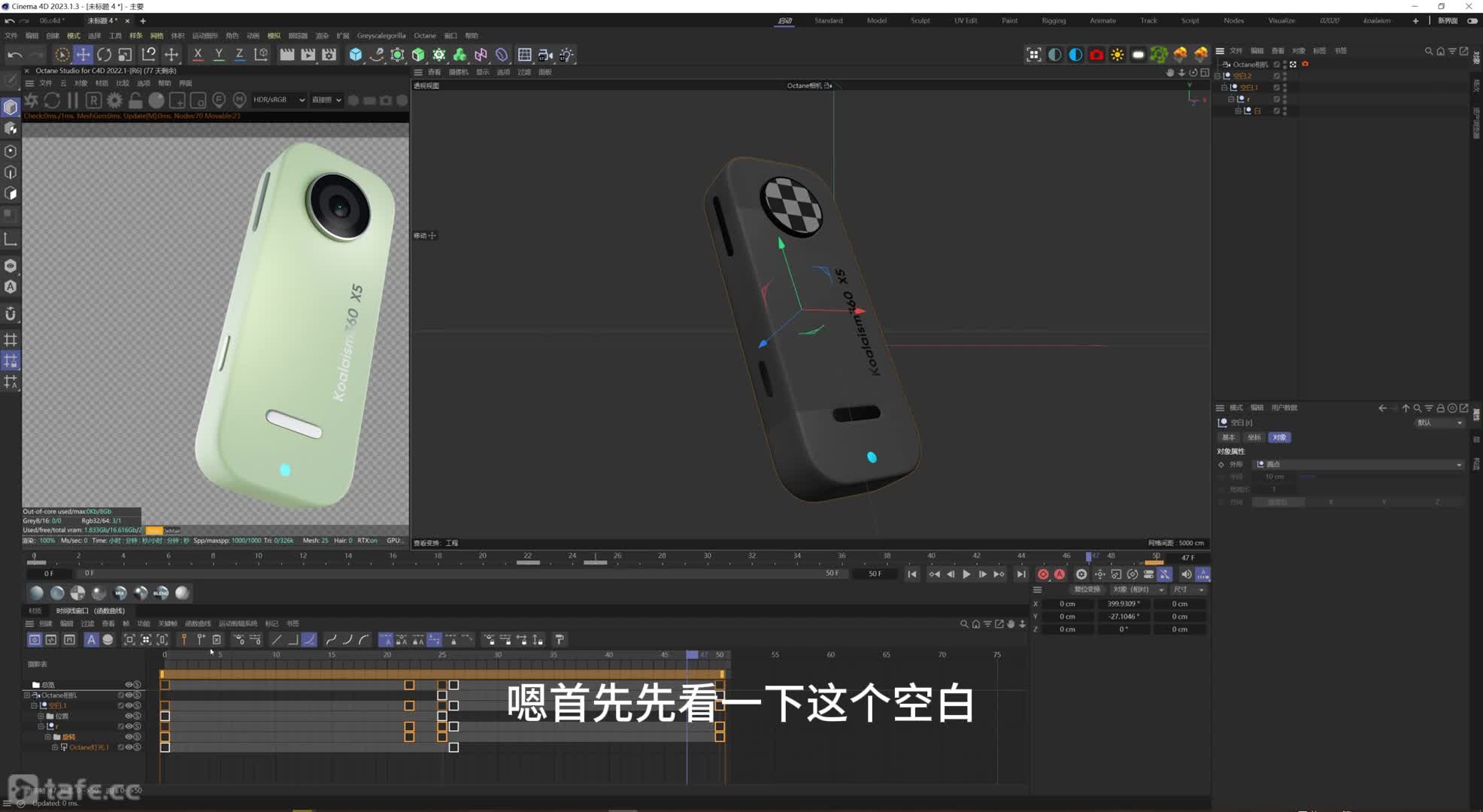Open the 外形 shape dropdown in attributes
The image size is (1483, 812).
tap(1360, 465)
